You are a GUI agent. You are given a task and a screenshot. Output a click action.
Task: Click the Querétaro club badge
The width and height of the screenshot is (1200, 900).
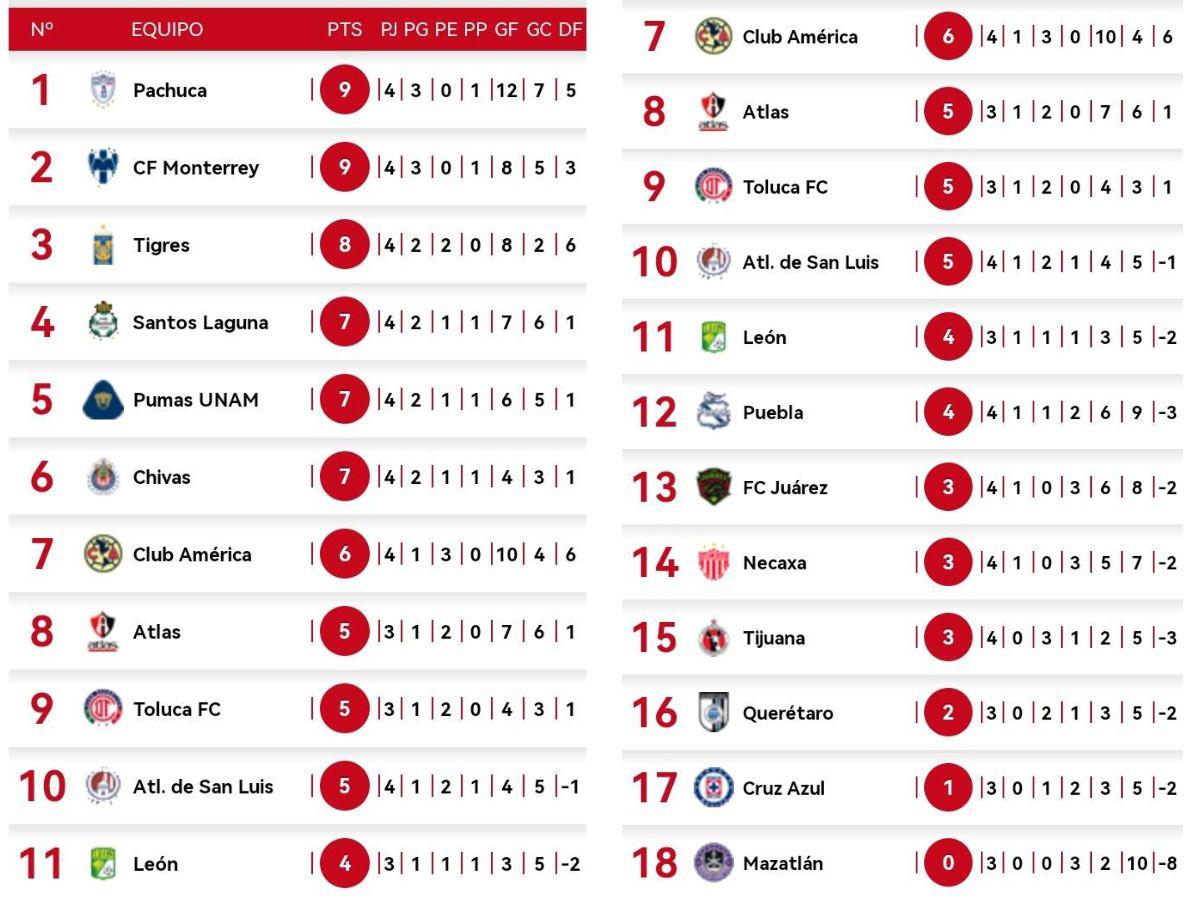click(x=713, y=712)
